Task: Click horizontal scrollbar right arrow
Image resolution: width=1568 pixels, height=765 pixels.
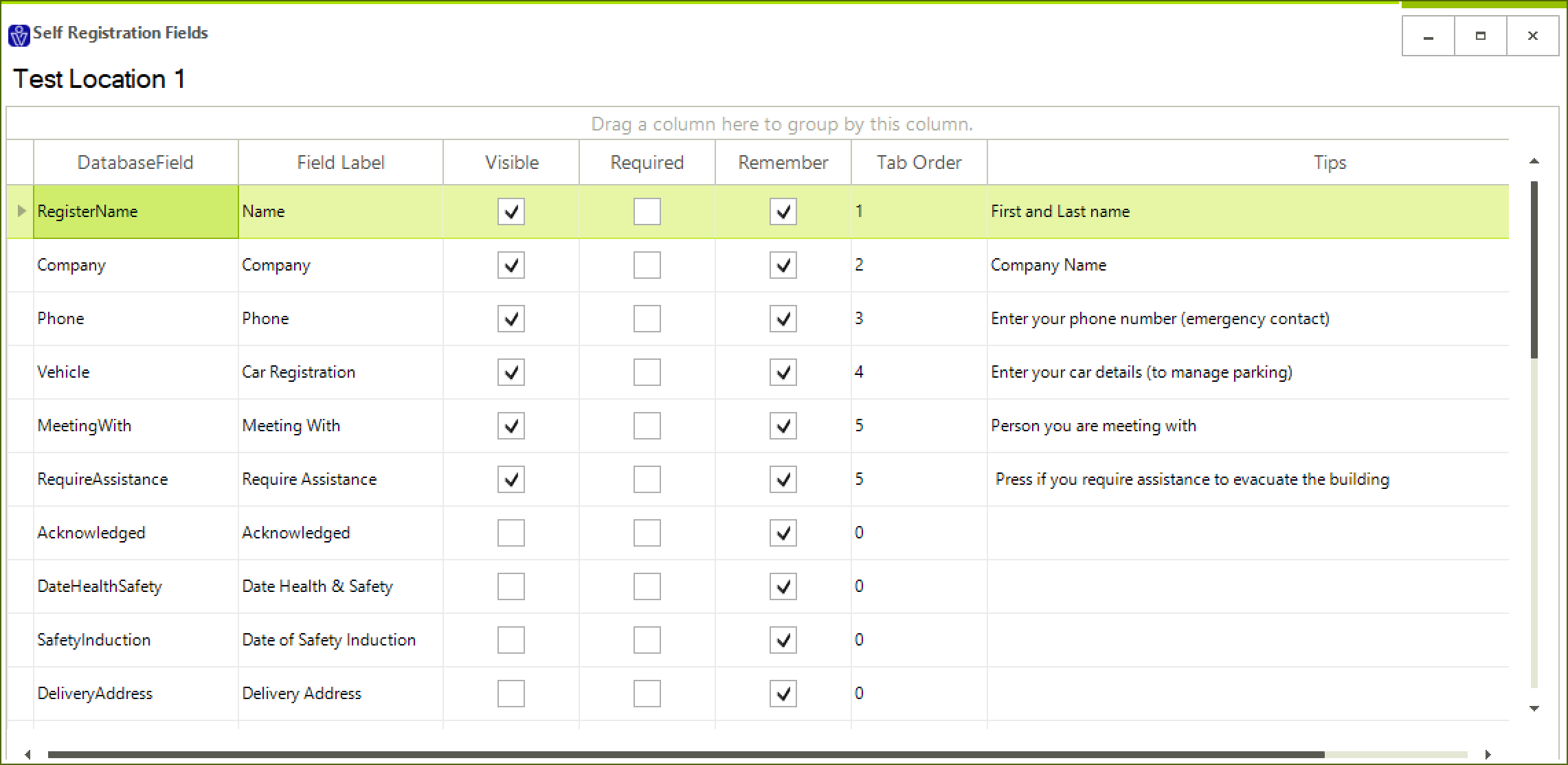Action: tap(1487, 754)
